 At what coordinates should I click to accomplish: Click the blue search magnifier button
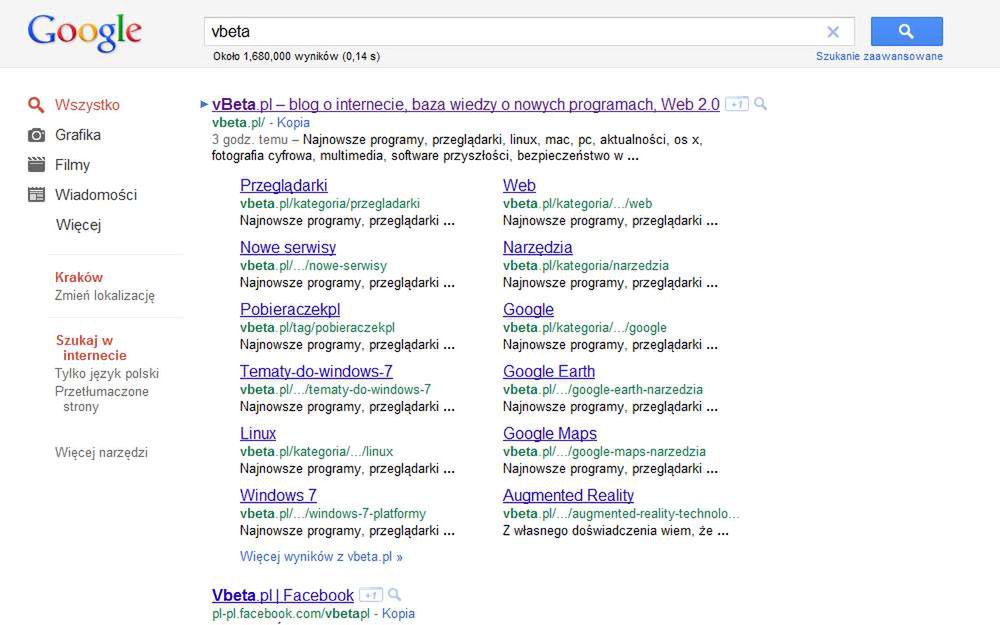pos(906,31)
